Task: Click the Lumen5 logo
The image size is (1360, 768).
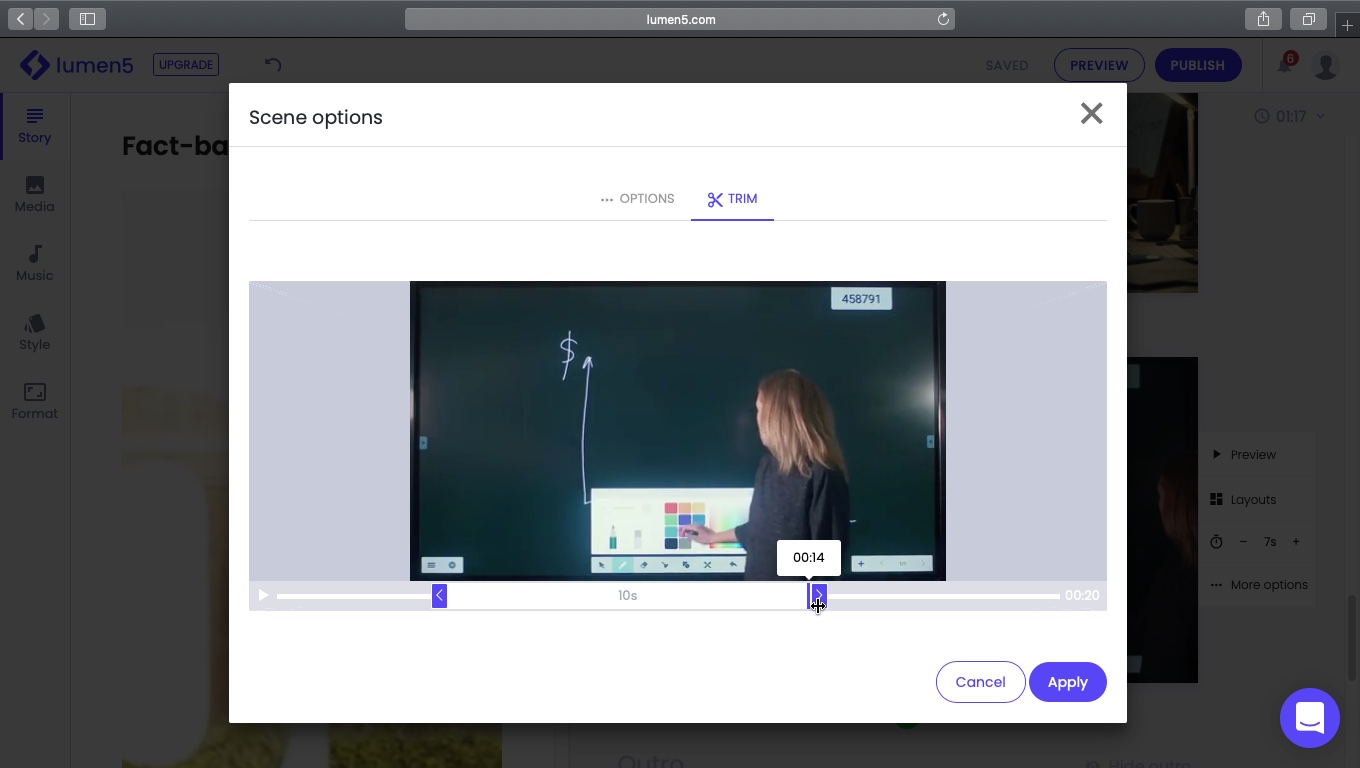Action: [77, 65]
